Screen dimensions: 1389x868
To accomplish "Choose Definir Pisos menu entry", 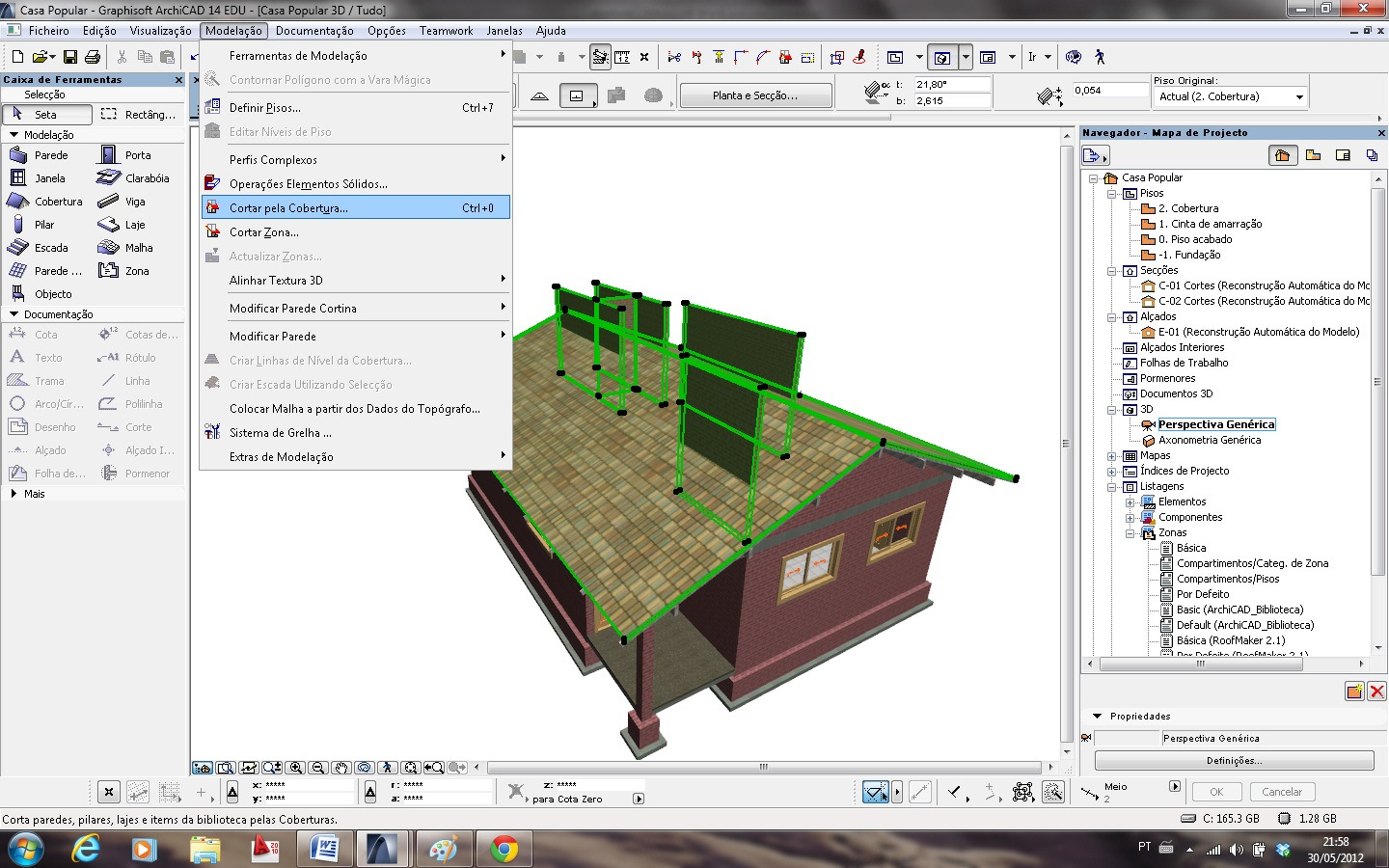I will 355,107.
